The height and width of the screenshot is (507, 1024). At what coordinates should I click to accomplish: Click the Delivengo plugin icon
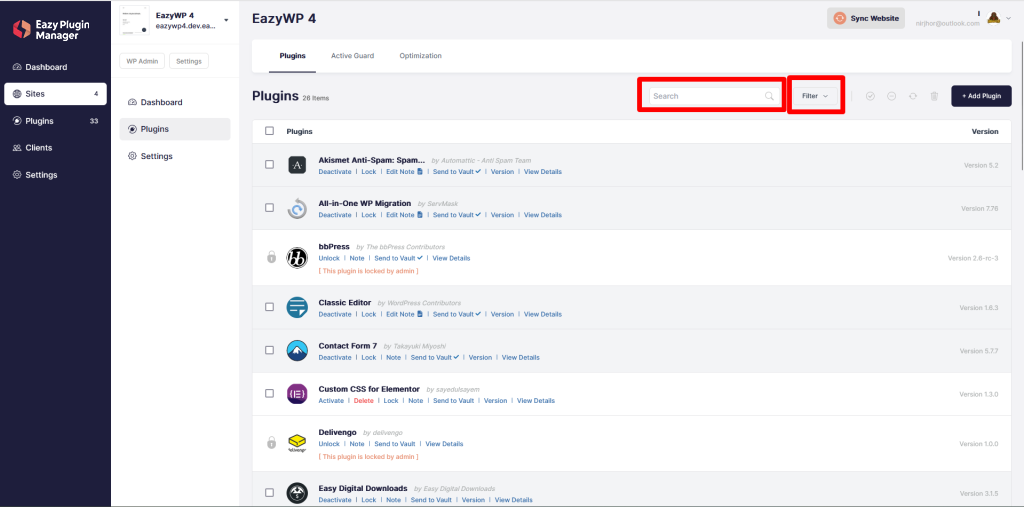[x=297, y=444]
